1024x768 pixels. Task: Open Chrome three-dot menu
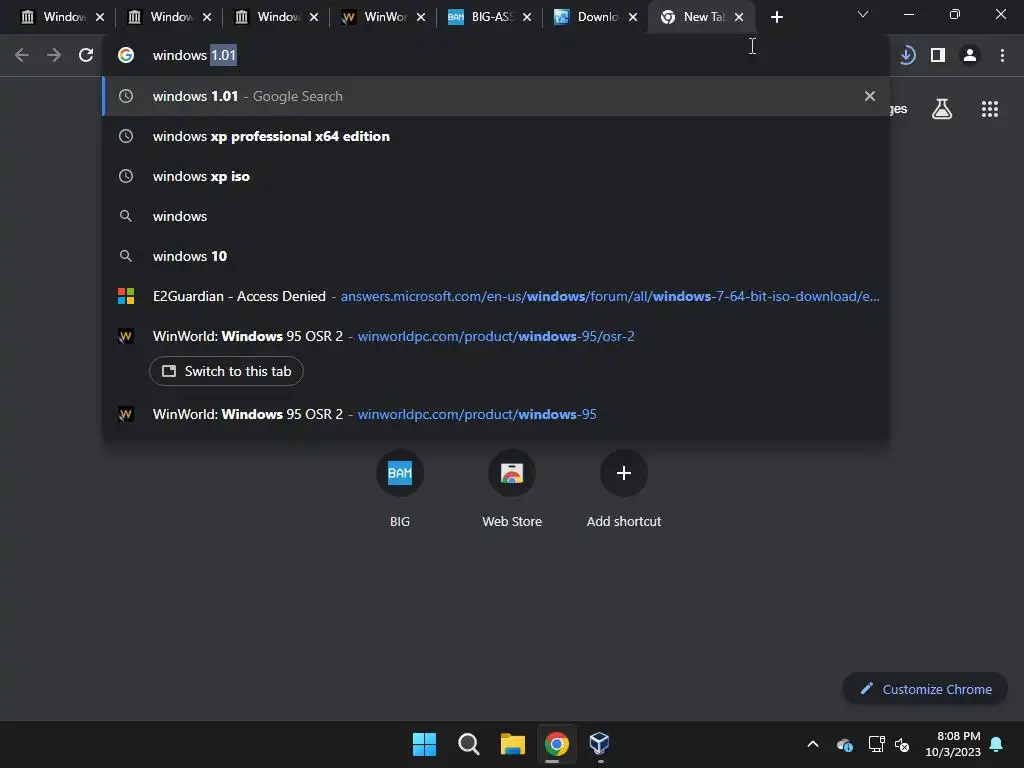pyautogui.click(x=1002, y=56)
